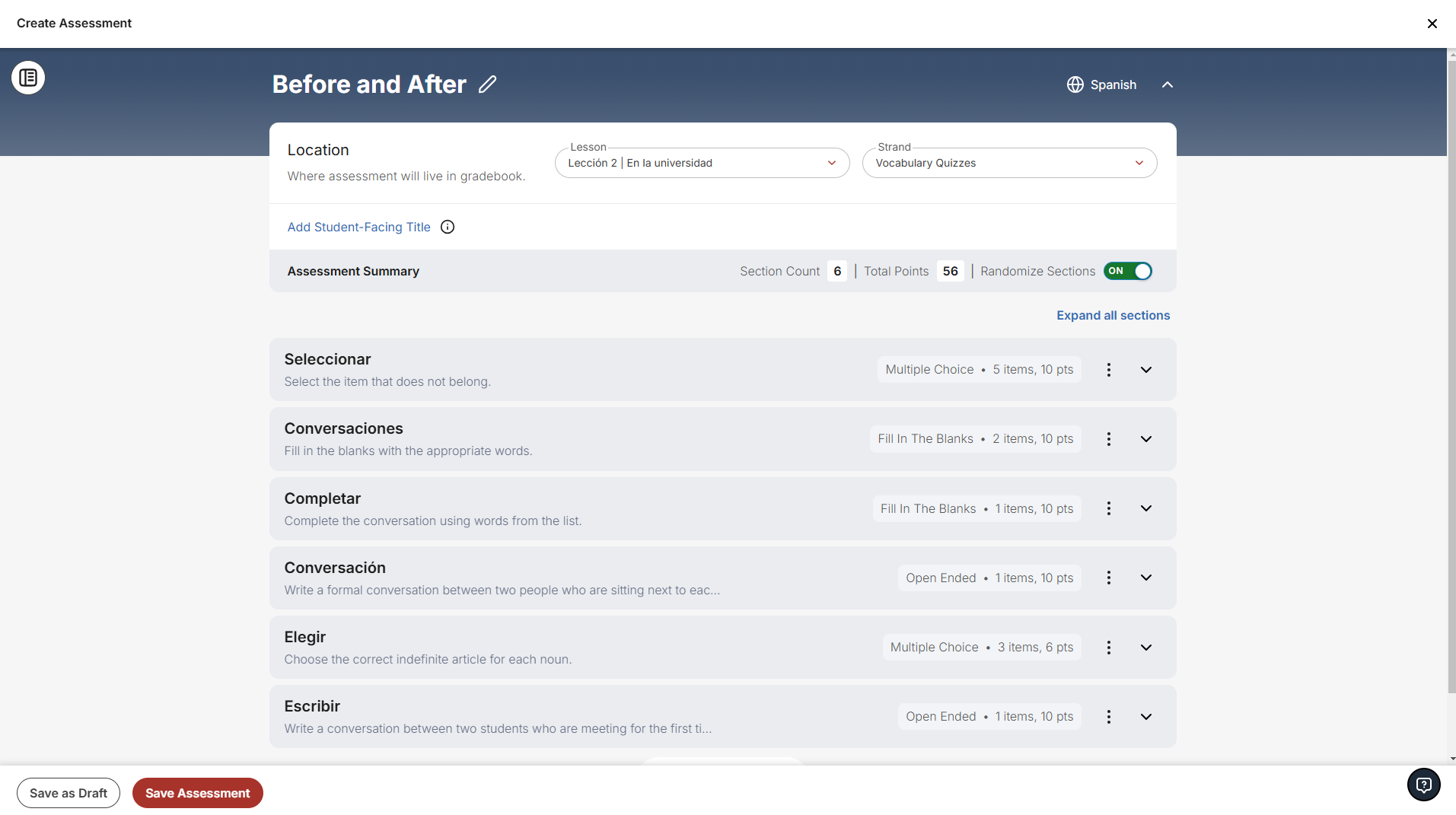This screenshot has width=1456, height=815.
Task: Show info about Student-Facing Title
Action: click(448, 227)
